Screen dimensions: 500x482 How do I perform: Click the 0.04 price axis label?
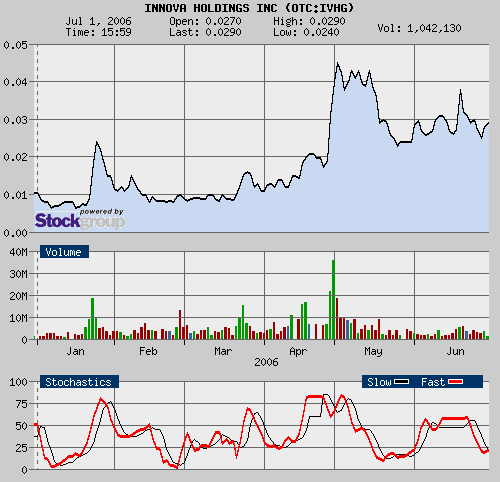coord(15,82)
